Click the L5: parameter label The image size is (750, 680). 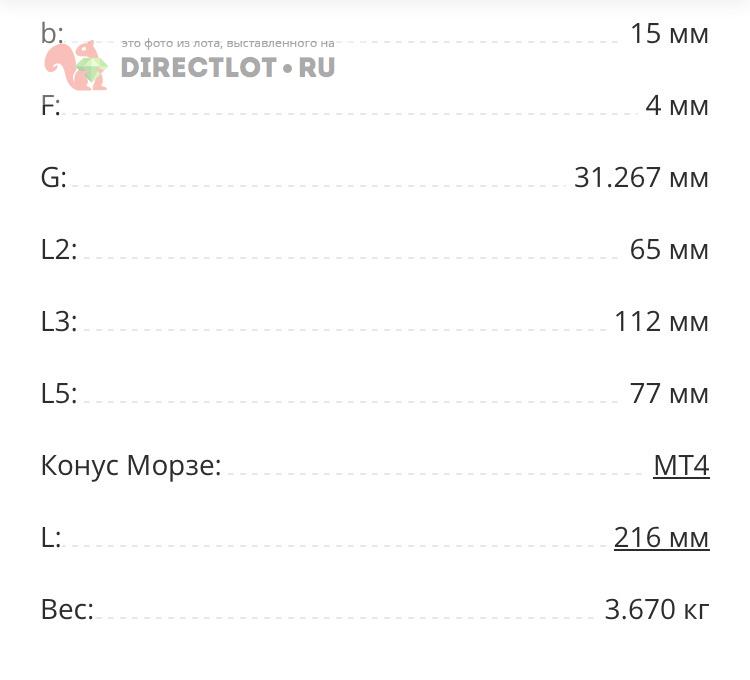click(x=59, y=393)
